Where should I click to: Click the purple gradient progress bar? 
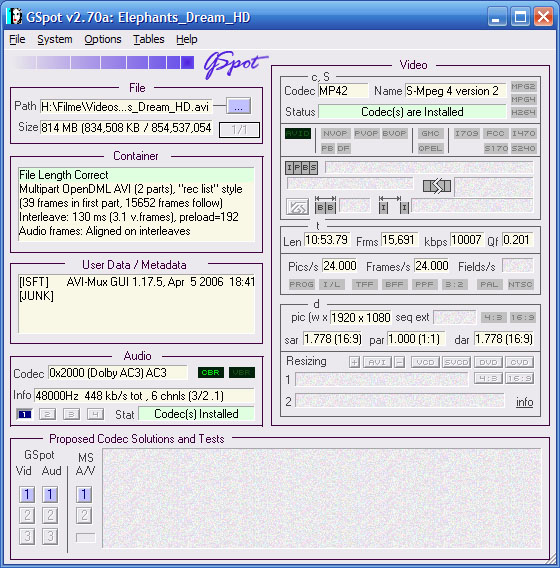click(x=104, y=62)
